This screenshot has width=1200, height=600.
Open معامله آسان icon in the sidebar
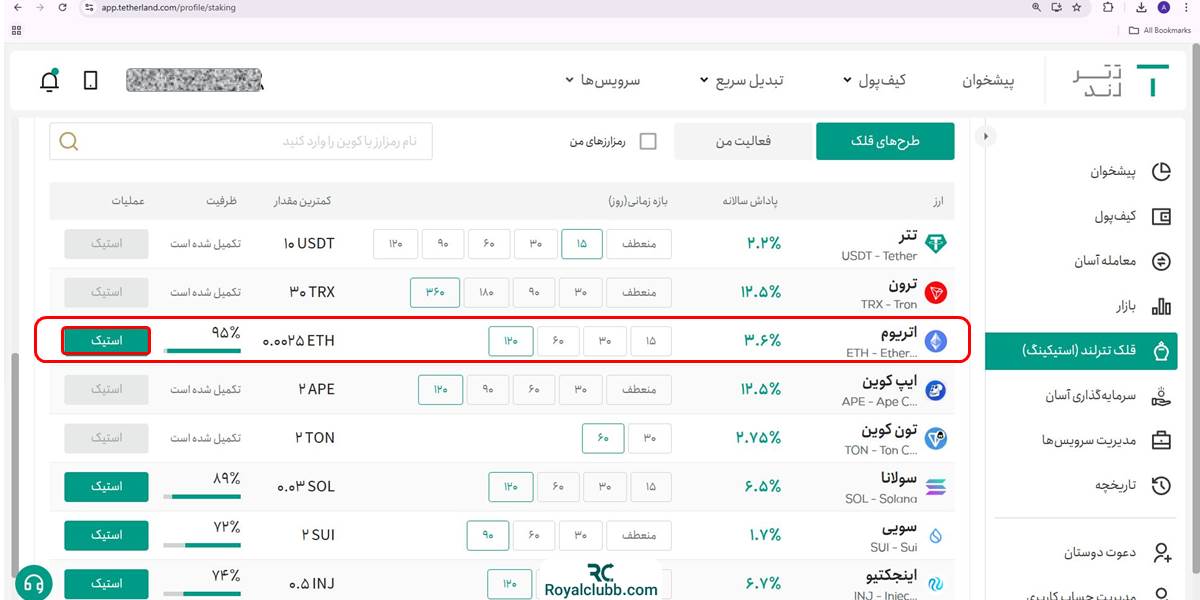point(1161,262)
